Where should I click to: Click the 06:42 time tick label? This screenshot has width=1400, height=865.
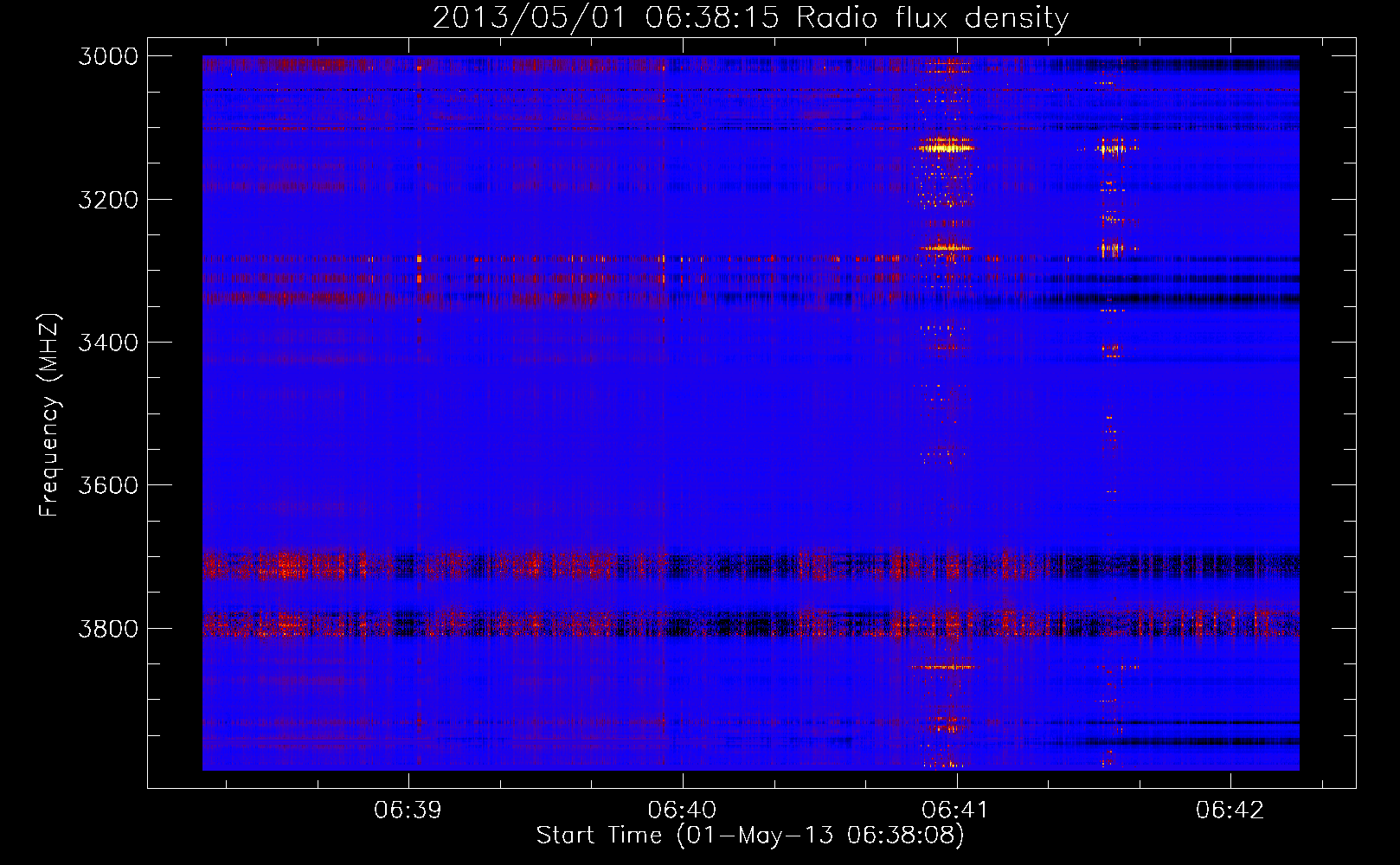(1230, 810)
